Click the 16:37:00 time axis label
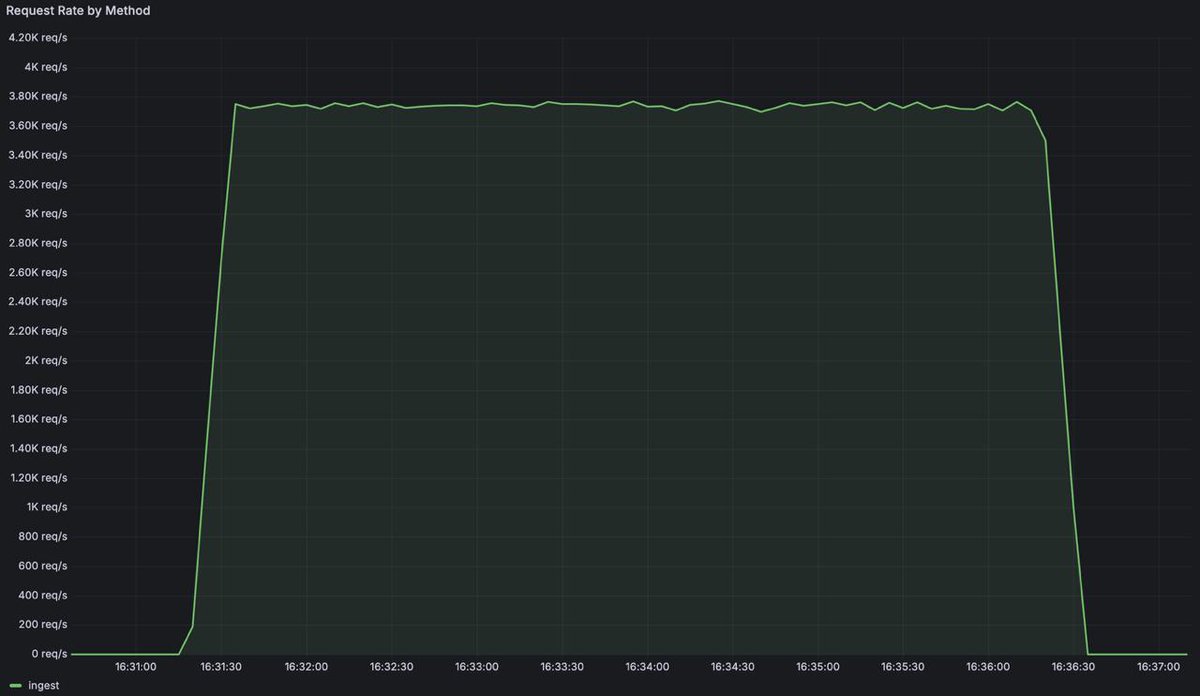The width and height of the screenshot is (1200, 696). coord(1159,666)
